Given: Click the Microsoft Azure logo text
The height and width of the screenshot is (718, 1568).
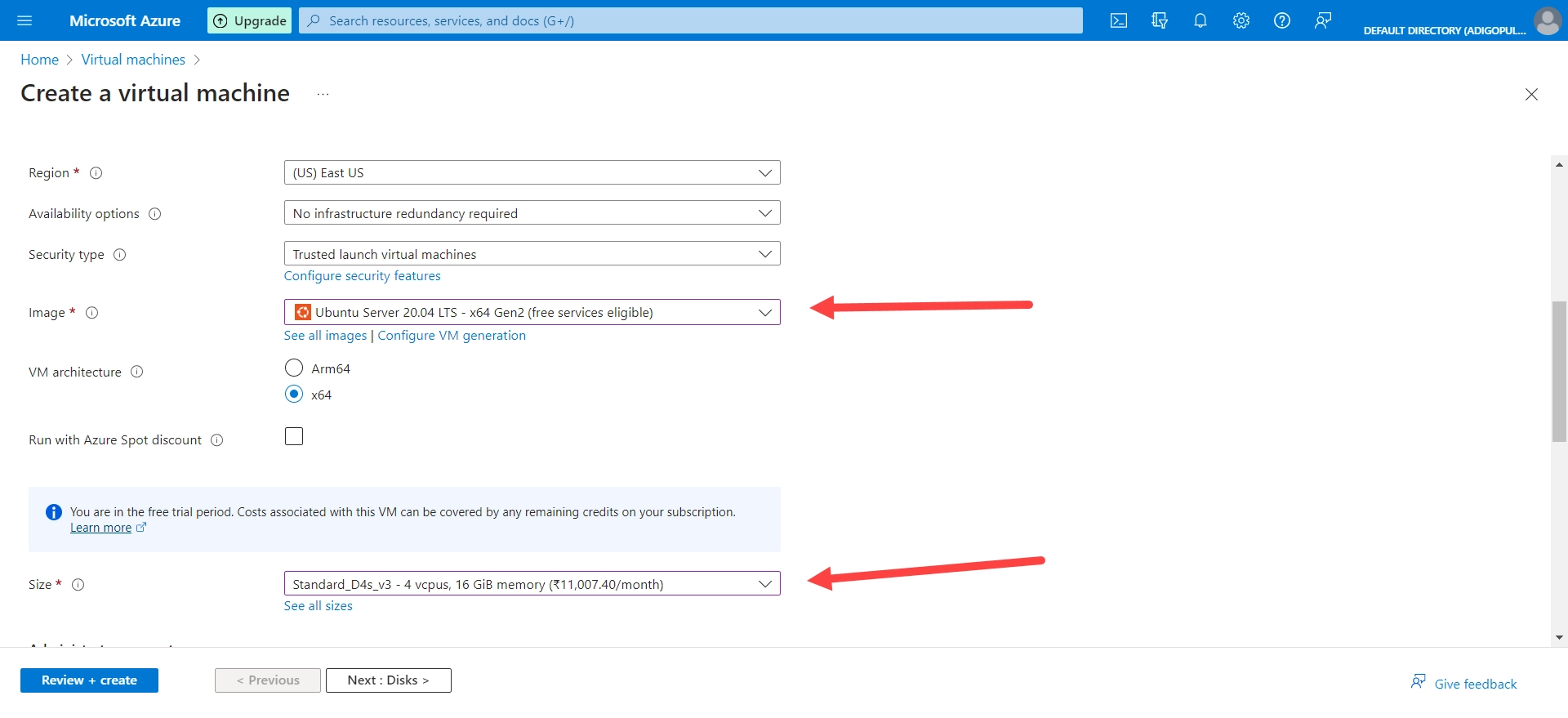Looking at the screenshot, I should pyautogui.click(x=125, y=20).
